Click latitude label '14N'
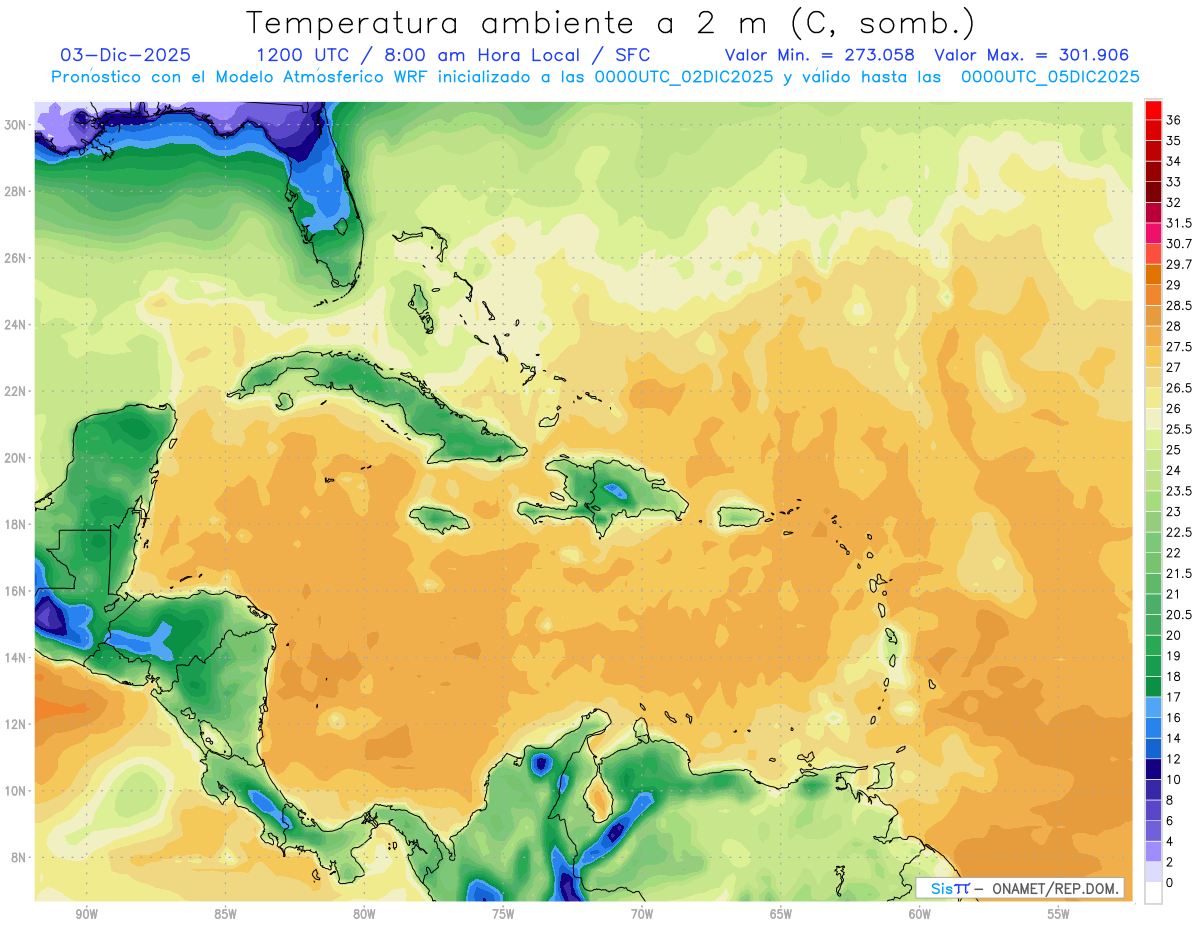The width and height of the screenshot is (1200, 927). tap(15, 657)
